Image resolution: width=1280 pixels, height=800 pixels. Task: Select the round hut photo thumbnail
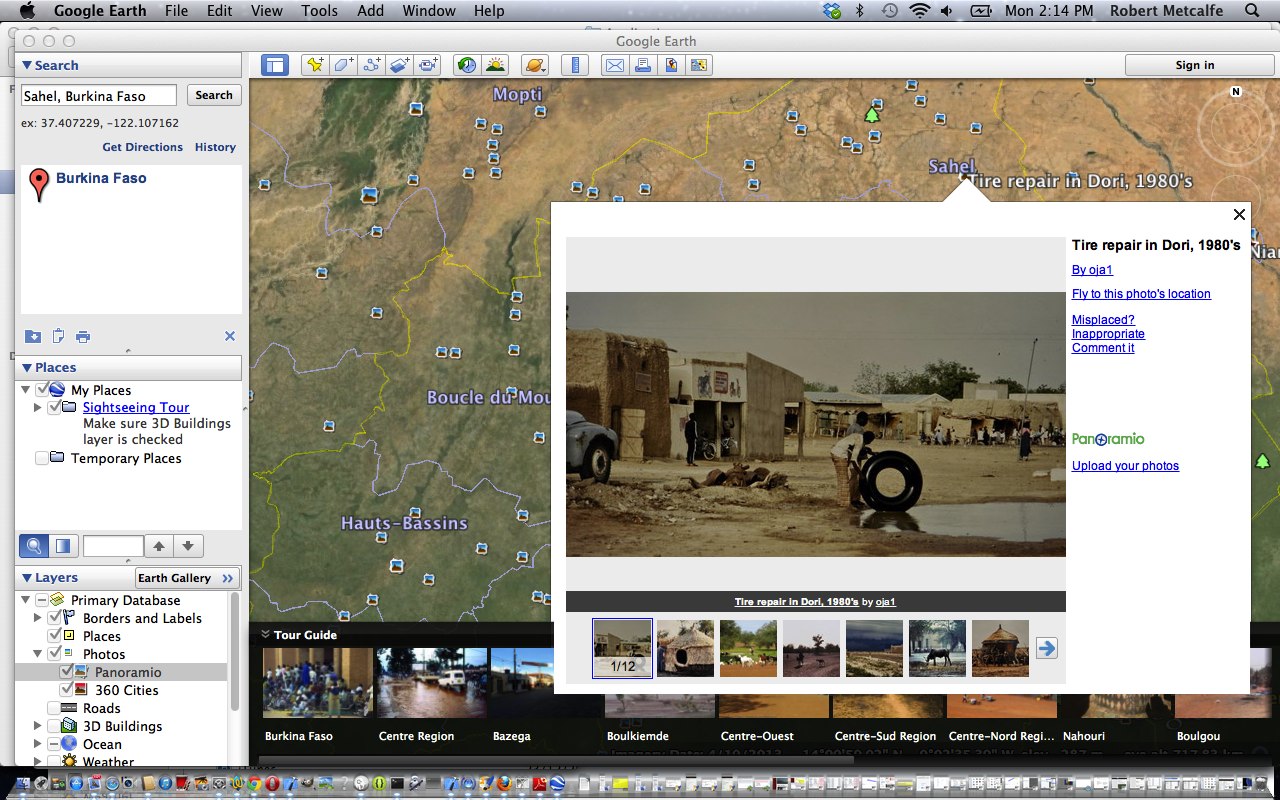coord(685,648)
